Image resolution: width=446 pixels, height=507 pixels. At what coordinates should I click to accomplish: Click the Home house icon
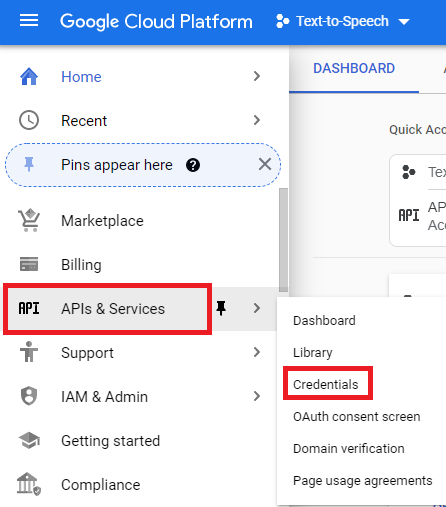pyautogui.click(x=29, y=76)
